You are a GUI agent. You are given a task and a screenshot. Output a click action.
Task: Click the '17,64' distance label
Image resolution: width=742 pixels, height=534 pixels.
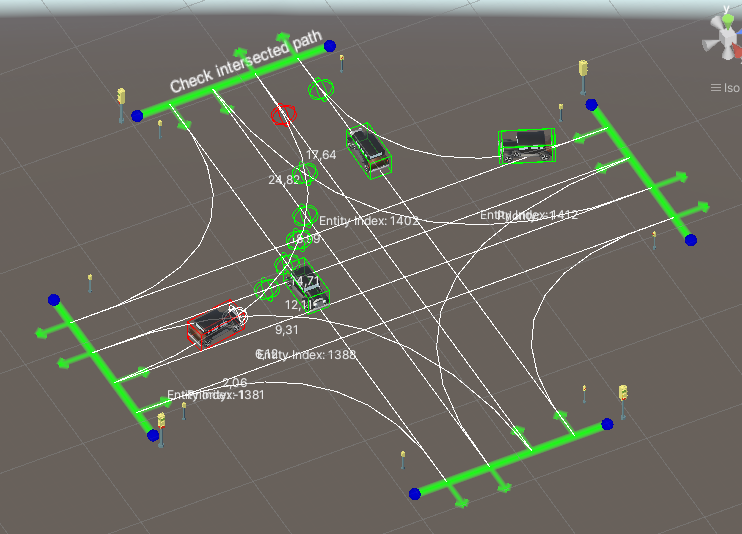[321, 155]
